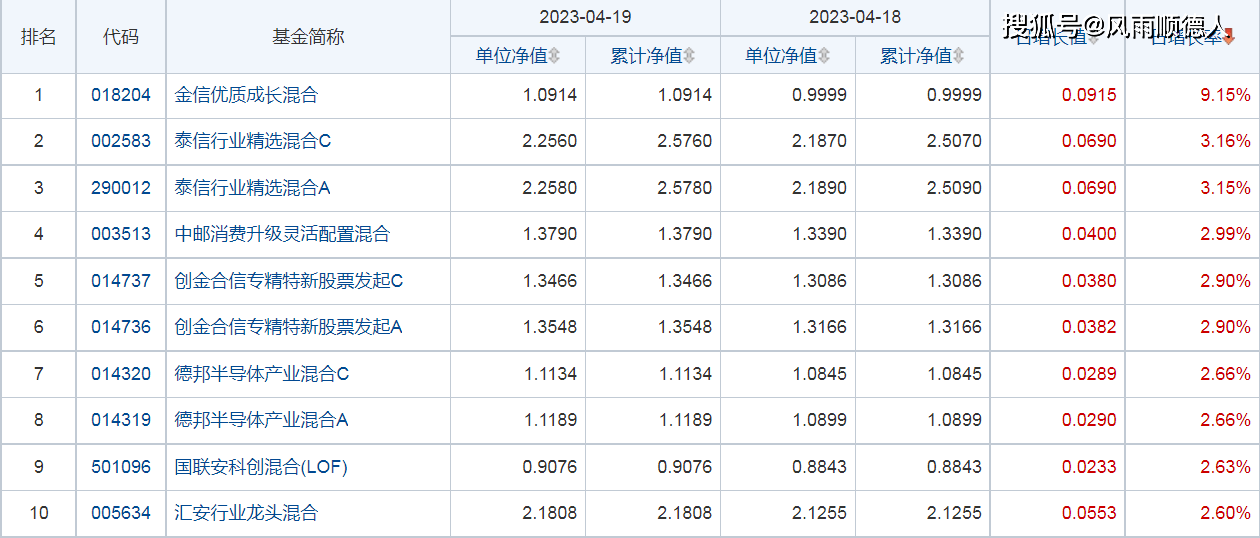The height and width of the screenshot is (538, 1260).
Task: Click sort icon beside 2023-04-18 累计净值
Action: point(959,56)
